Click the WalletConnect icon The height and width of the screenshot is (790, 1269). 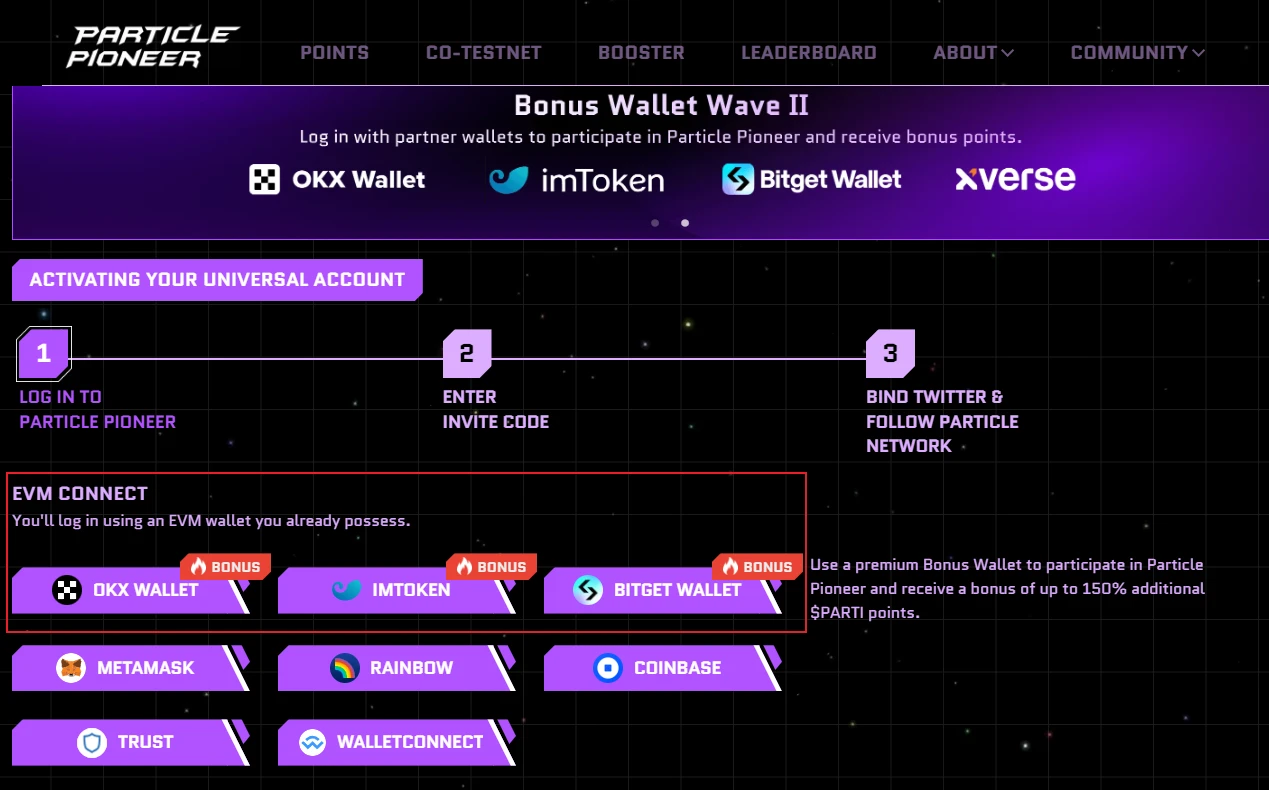click(x=313, y=742)
